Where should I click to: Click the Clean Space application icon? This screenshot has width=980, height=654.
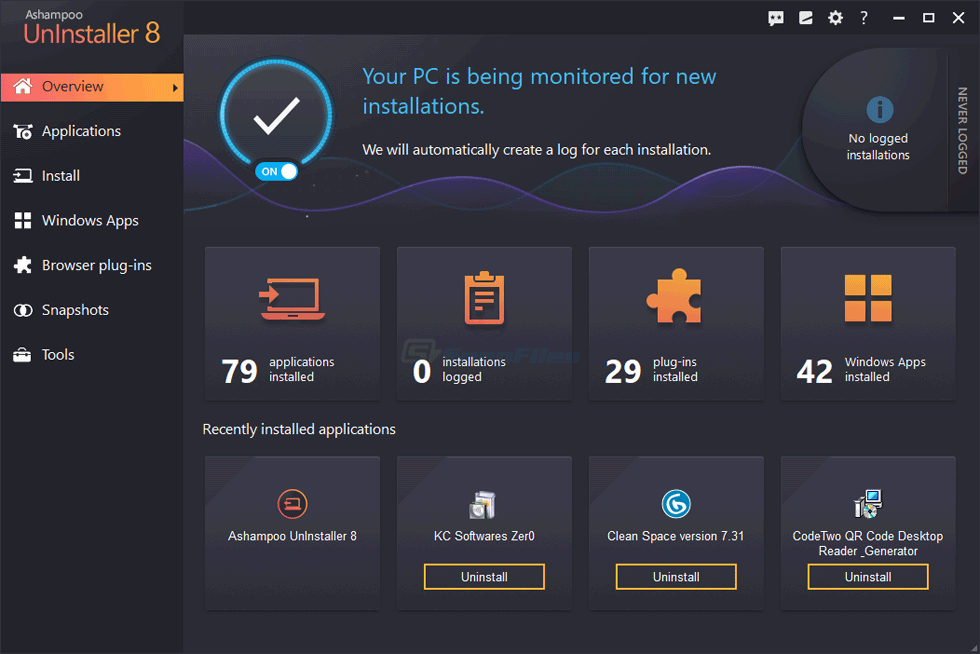pyautogui.click(x=676, y=505)
